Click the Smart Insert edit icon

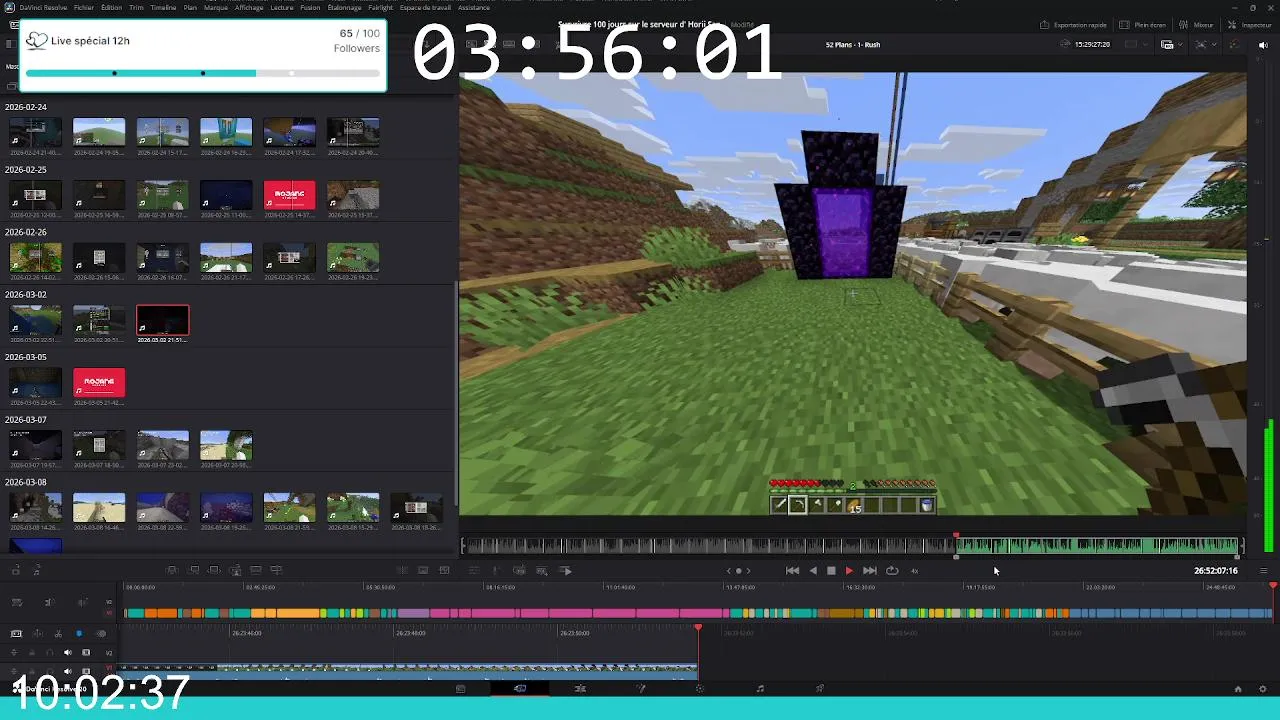172,570
